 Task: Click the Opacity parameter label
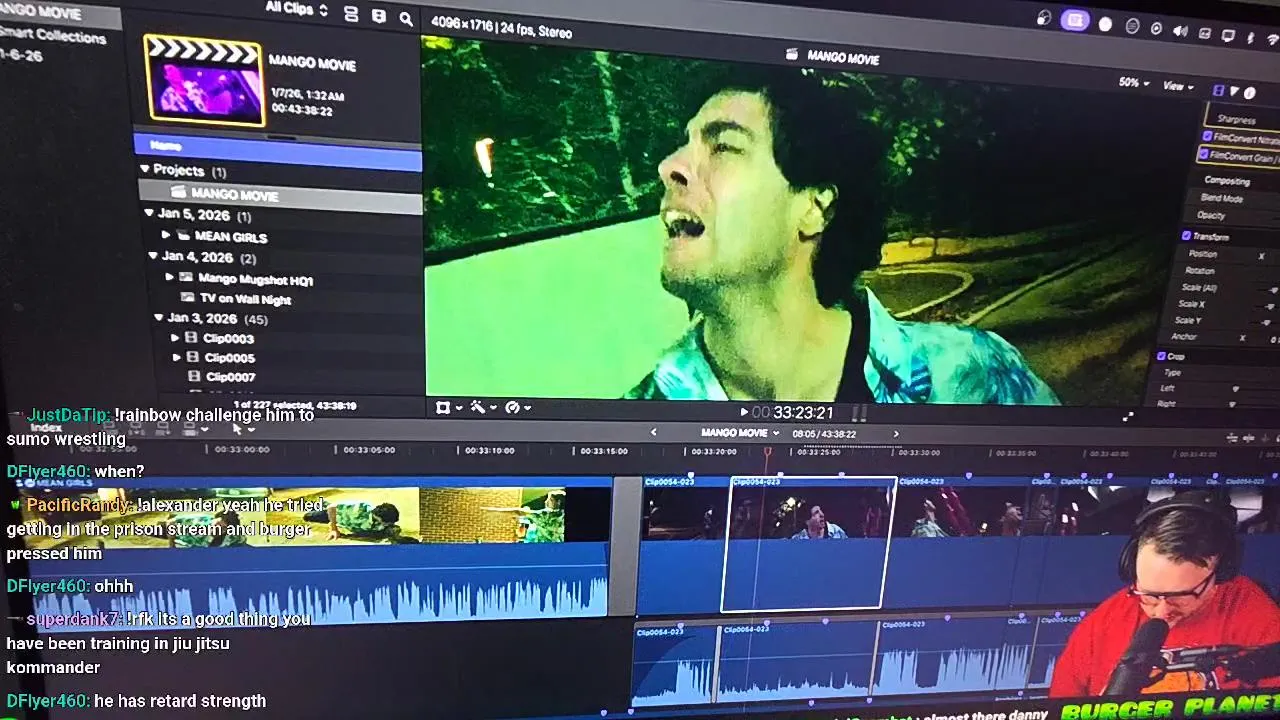[1211, 215]
